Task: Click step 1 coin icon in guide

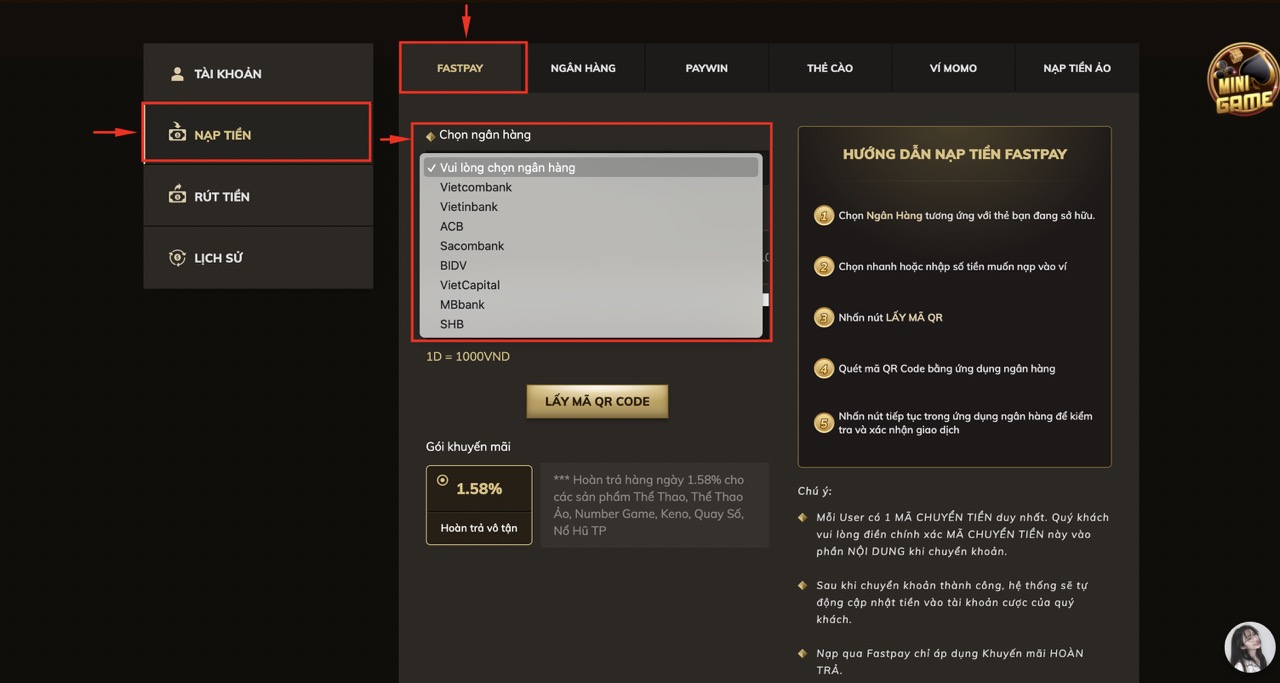Action: (x=823, y=215)
